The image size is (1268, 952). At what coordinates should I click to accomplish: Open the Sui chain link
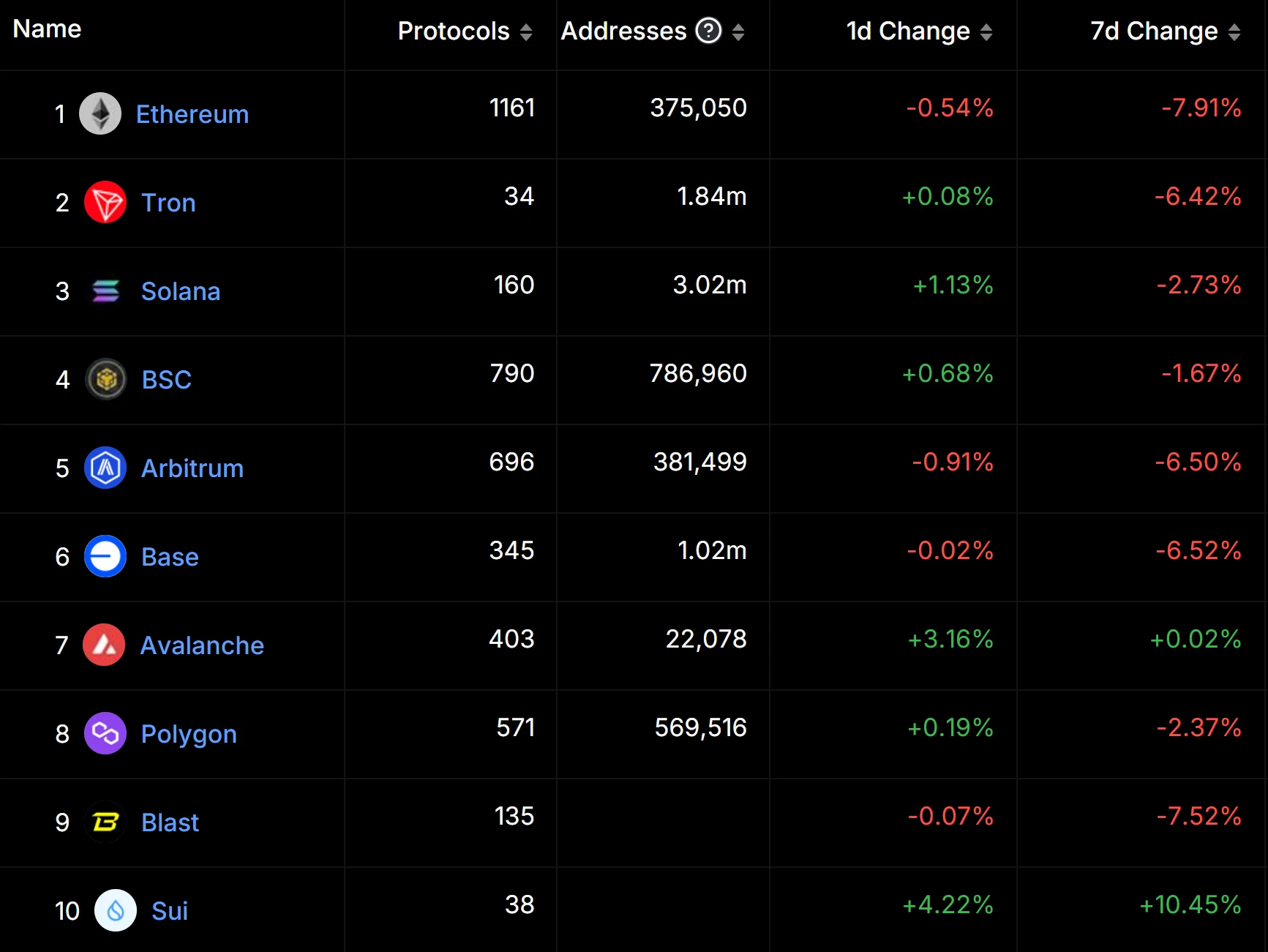coord(170,911)
